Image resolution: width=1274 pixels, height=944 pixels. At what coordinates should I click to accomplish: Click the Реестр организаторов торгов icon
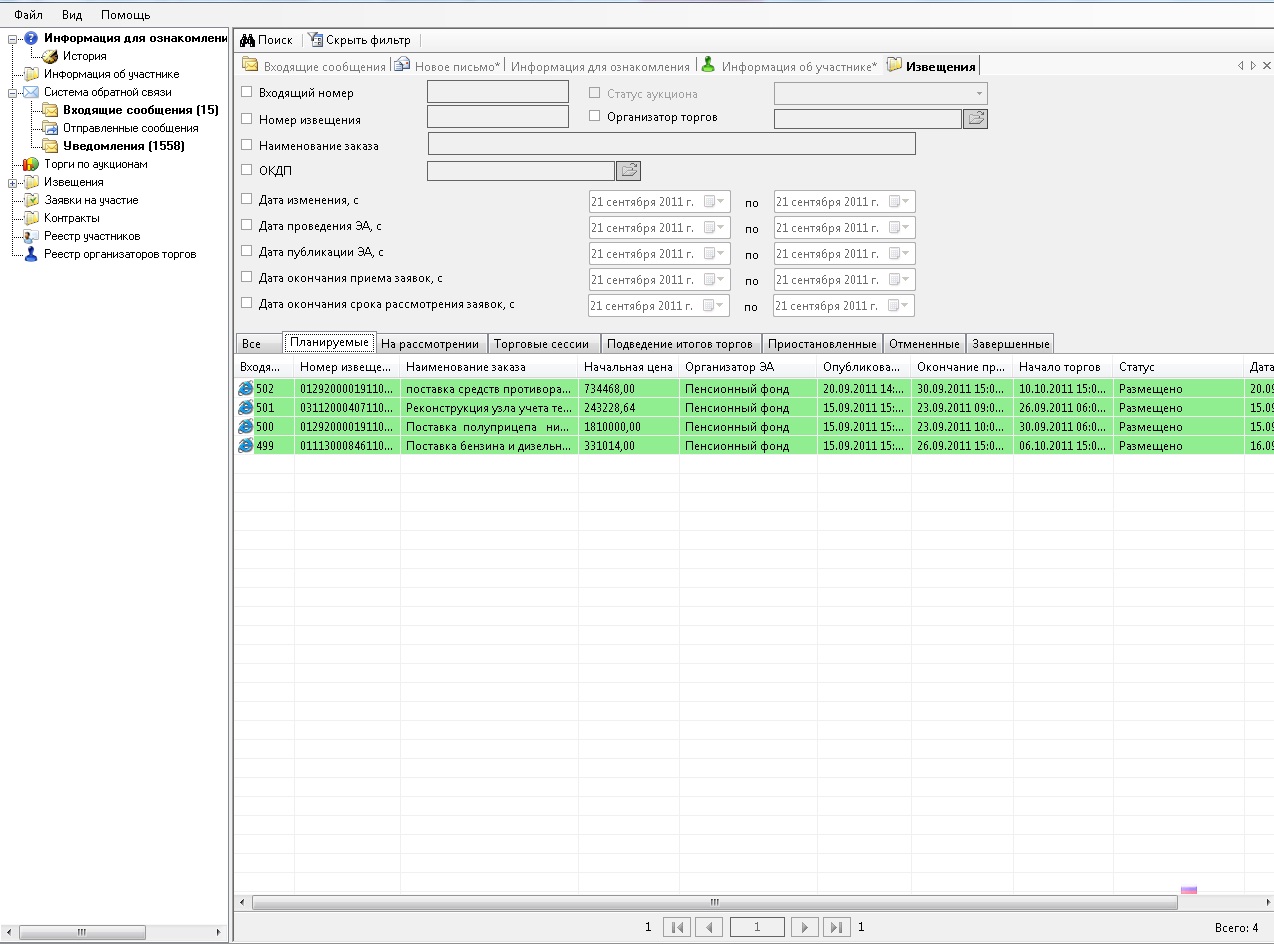coord(31,254)
